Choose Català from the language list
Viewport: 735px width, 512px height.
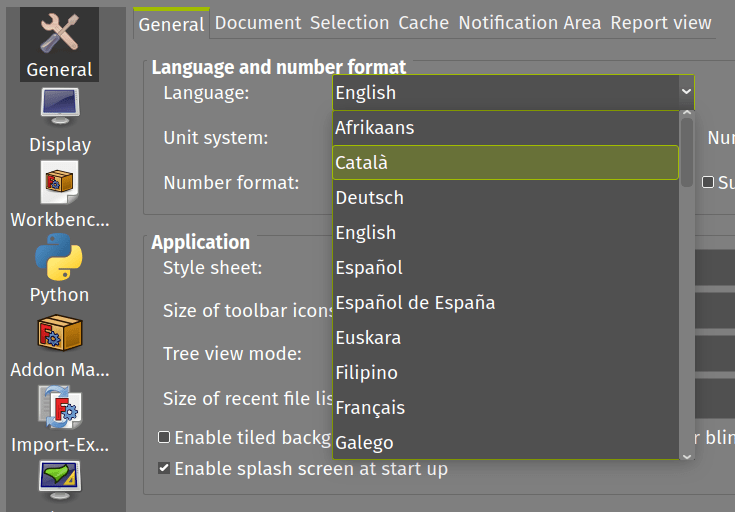pos(505,162)
